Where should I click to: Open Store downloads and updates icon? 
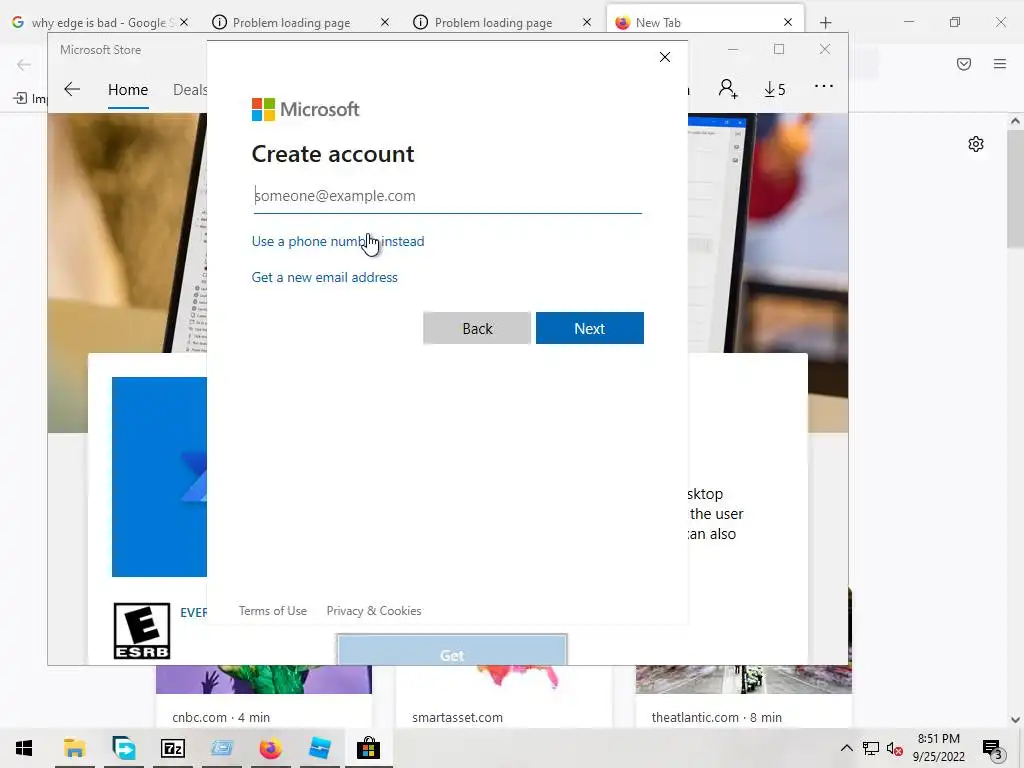[775, 89]
